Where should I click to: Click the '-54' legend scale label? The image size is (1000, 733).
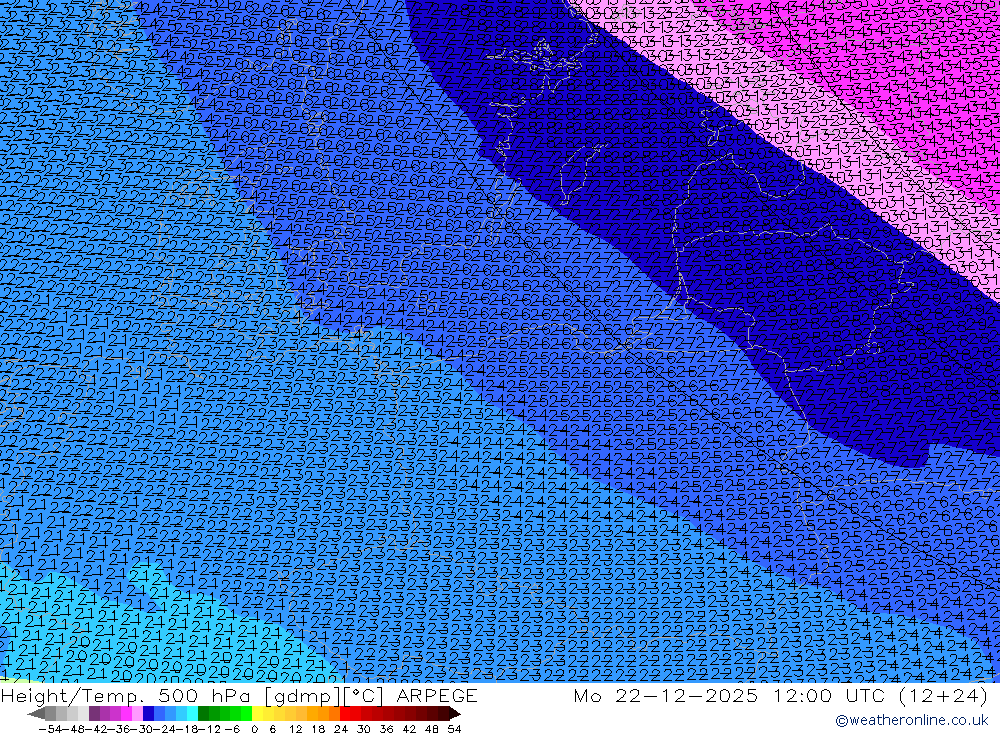pos(50,729)
